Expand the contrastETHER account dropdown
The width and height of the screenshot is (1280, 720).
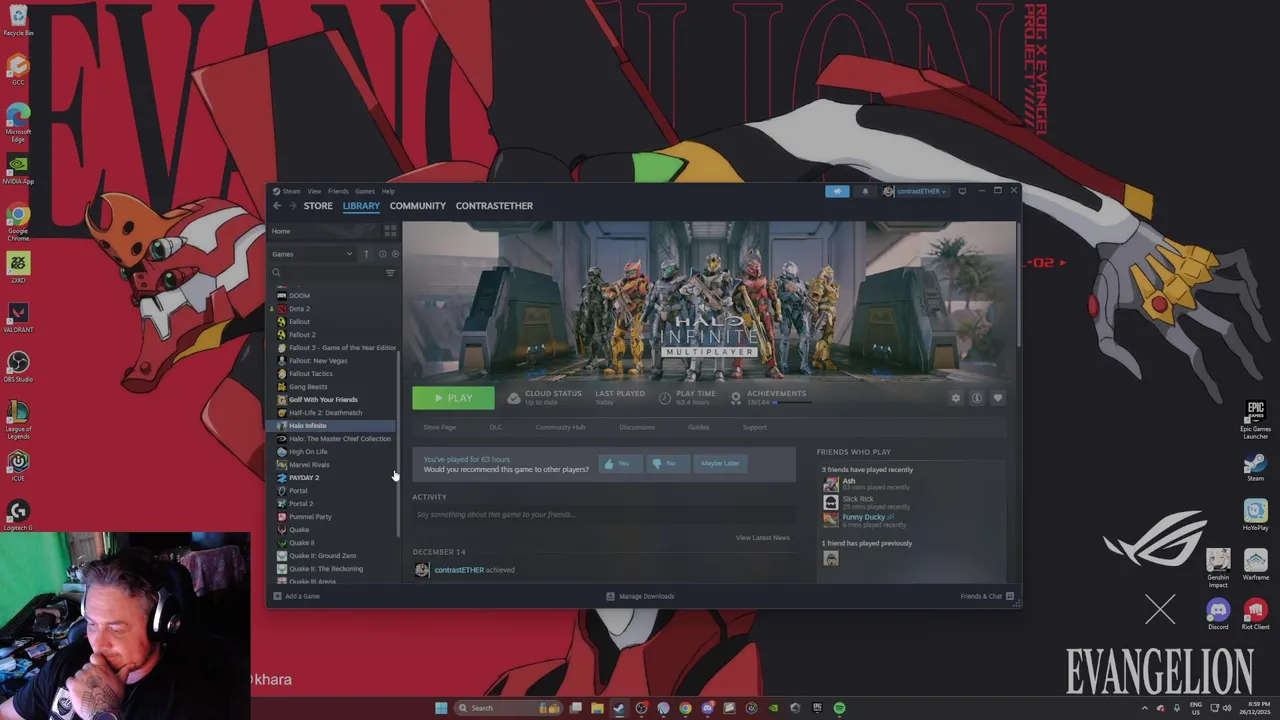point(915,191)
